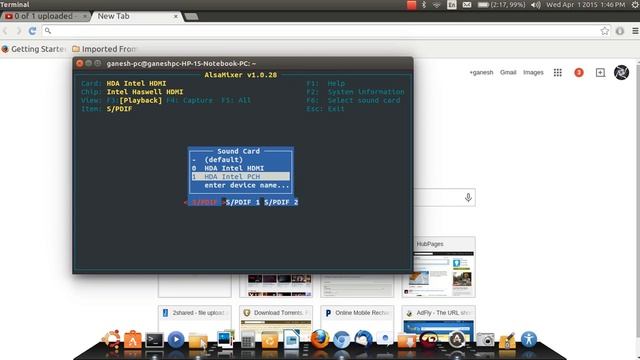Open battery indicator showing 99%
640x360 pixels.
pos(502,5)
